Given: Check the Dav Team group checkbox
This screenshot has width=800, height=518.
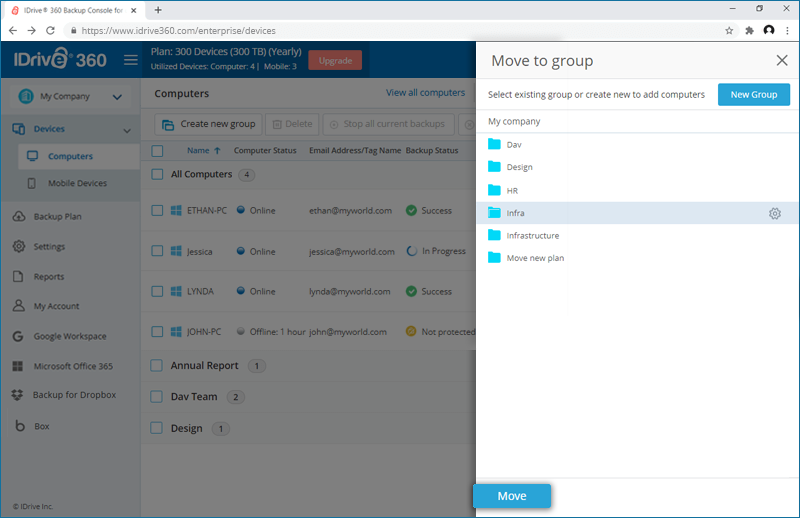Looking at the screenshot, I should tap(157, 397).
